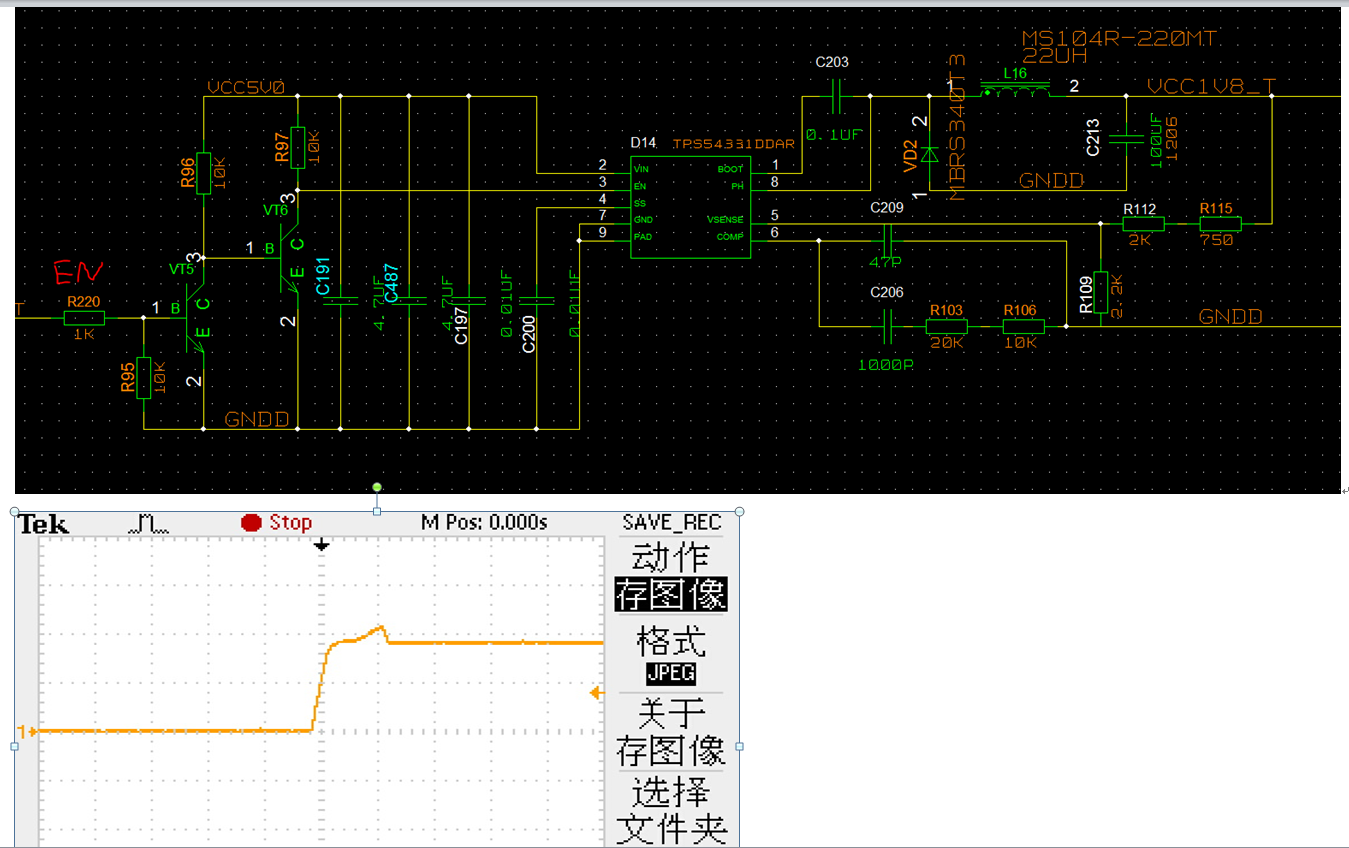Screen dimensions: 1349x848
Task: Click the trigger pulse icon beside Tek logo
Action: pos(146,522)
